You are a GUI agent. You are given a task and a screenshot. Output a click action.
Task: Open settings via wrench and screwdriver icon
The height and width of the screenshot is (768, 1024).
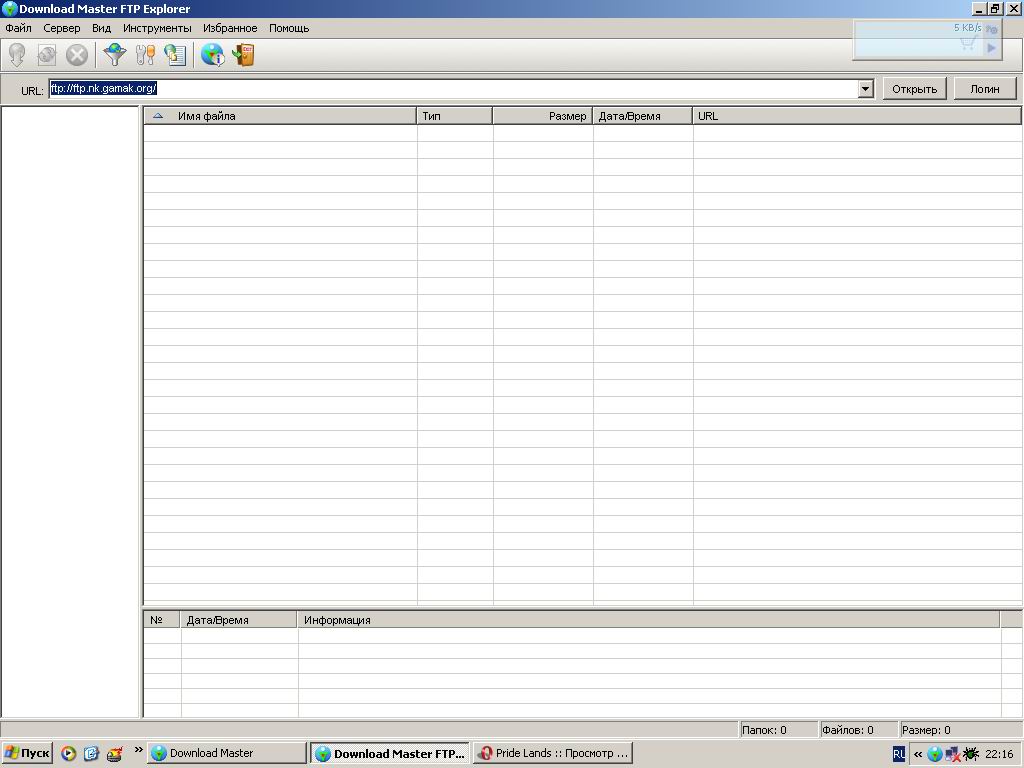[145, 55]
